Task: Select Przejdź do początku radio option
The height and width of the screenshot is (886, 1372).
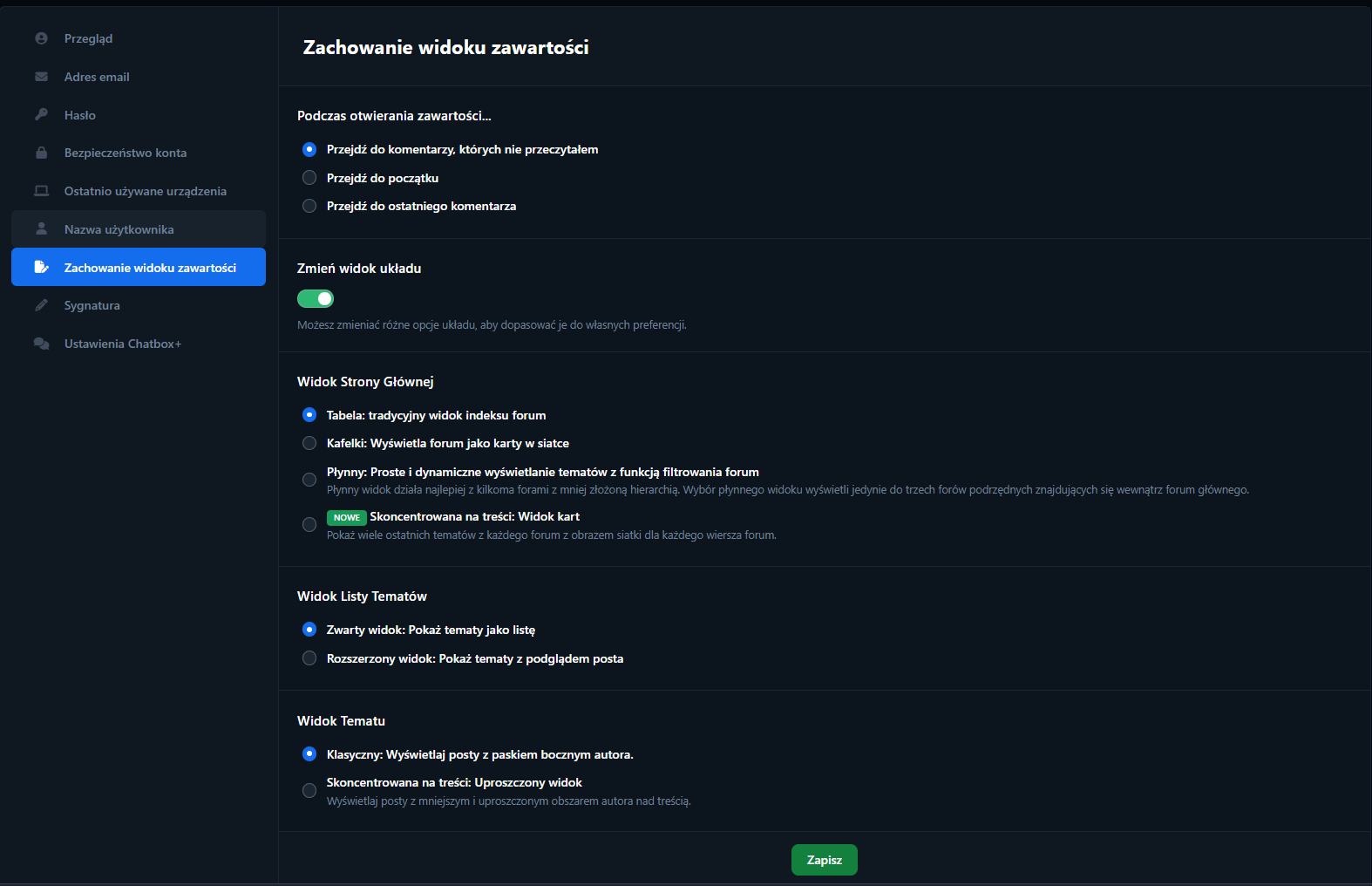Action: tap(309, 178)
